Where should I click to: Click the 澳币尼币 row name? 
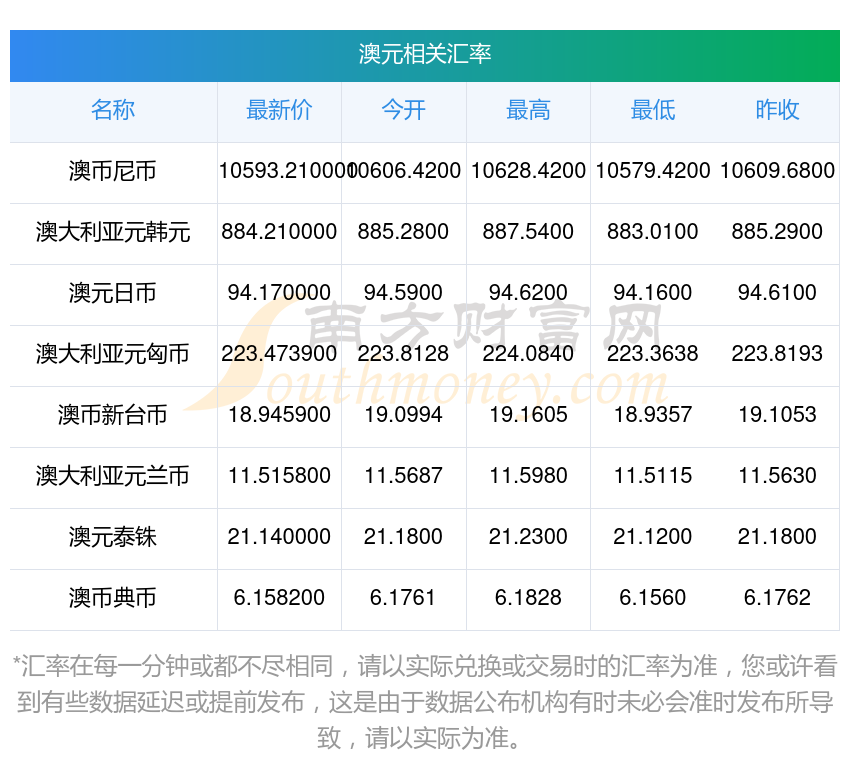pyautogui.click(x=113, y=171)
